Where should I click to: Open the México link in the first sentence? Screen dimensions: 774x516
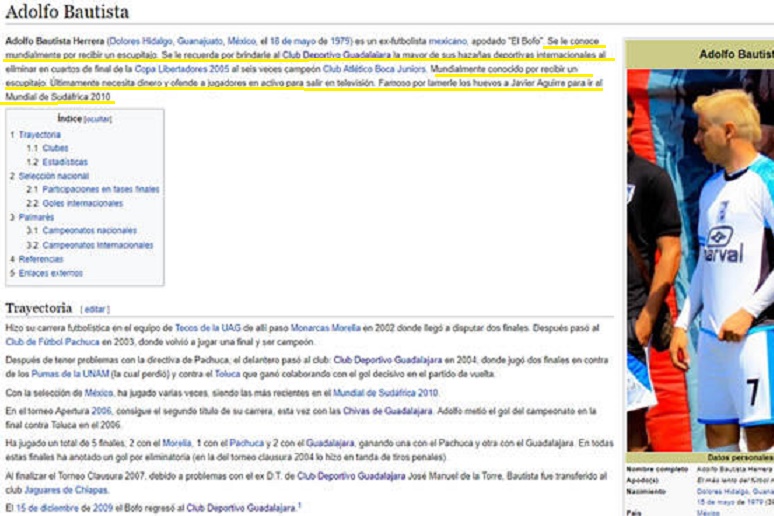coord(241,41)
